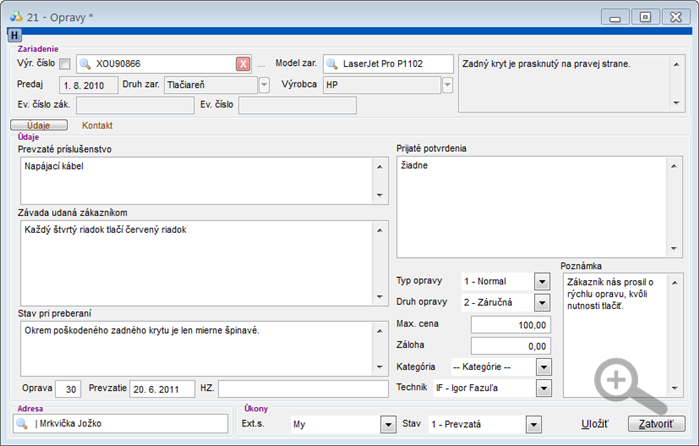Image resolution: width=699 pixels, height=446 pixels.
Task: Select the Údaje tab
Action: pyautogui.click(x=38, y=126)
